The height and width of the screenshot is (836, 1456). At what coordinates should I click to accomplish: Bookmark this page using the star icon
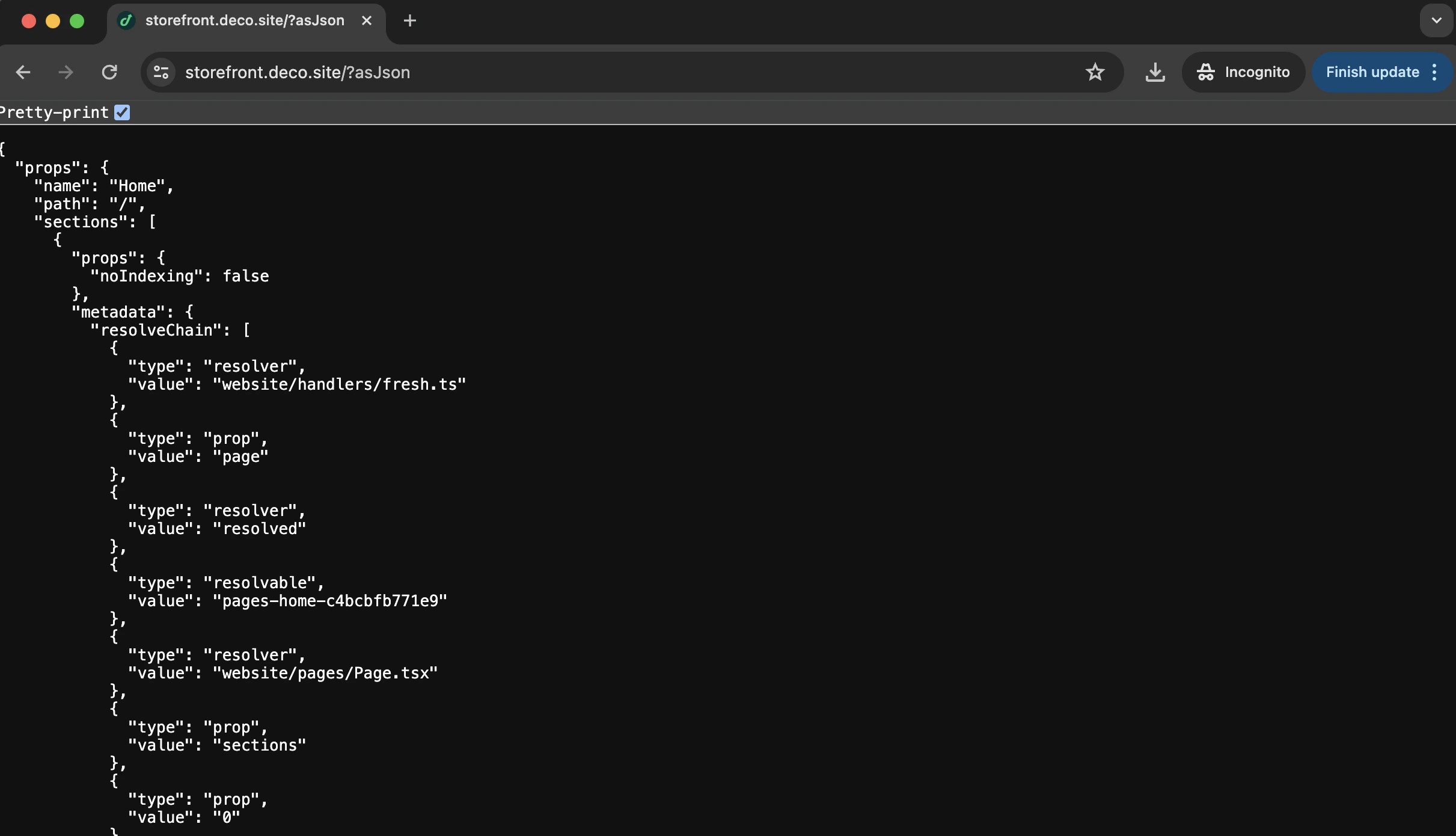pyautogui.click(x=1095, y=72)
